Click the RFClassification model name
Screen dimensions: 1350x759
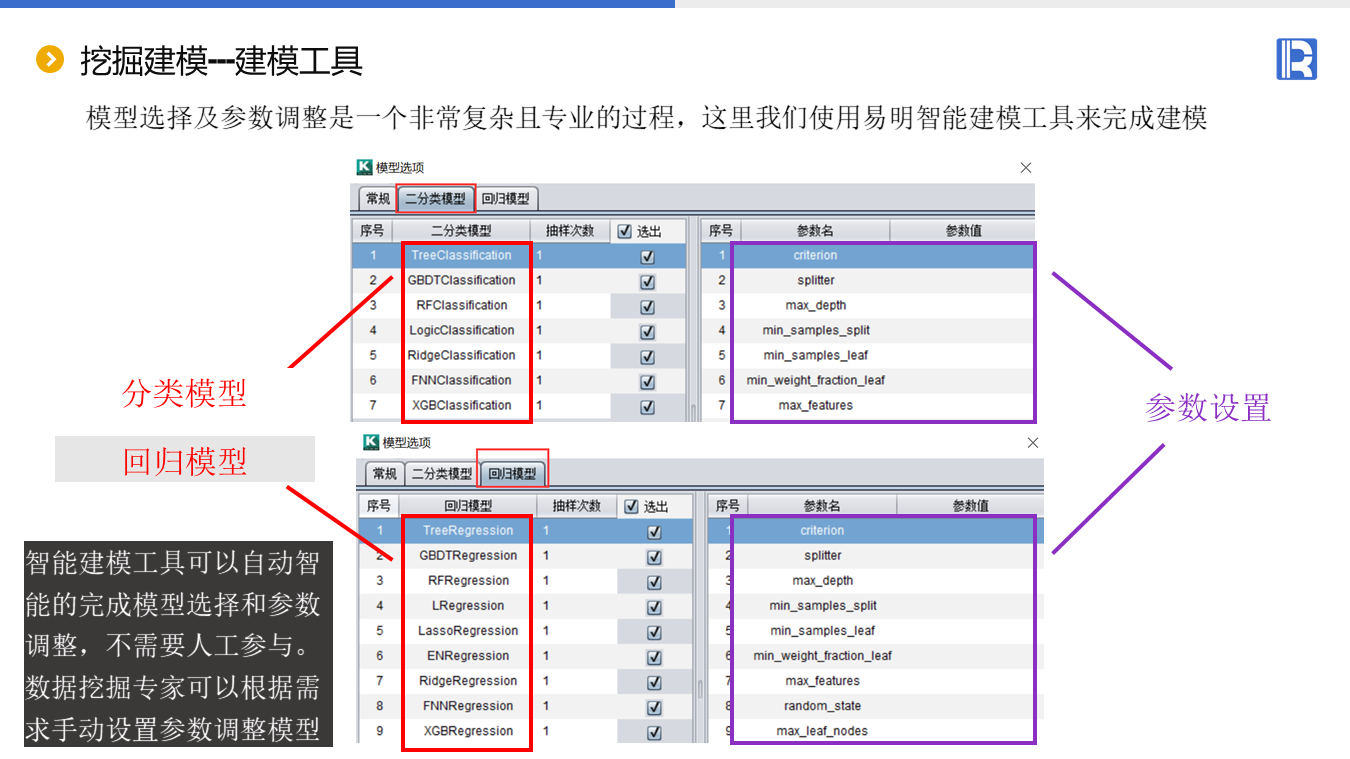pos(461,305)
